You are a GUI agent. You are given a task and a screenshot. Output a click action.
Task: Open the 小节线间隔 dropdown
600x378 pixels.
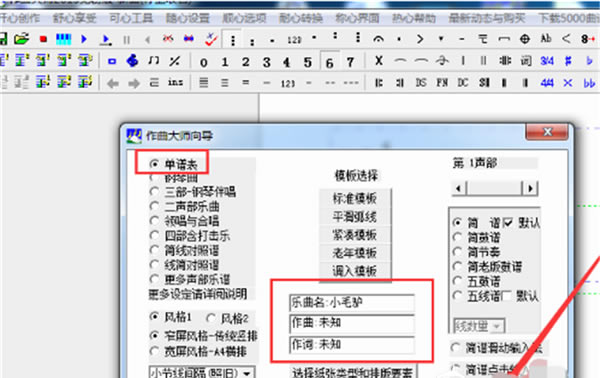coord(202,372)
